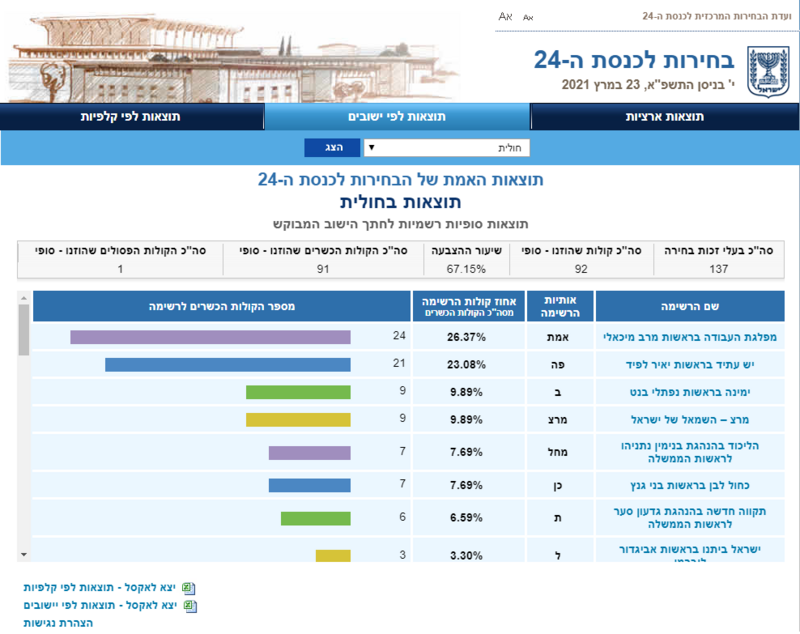The width and height of the screenshot is (800, 634).
Task: Click the eligible voters value 137
Action: [718, 269]
